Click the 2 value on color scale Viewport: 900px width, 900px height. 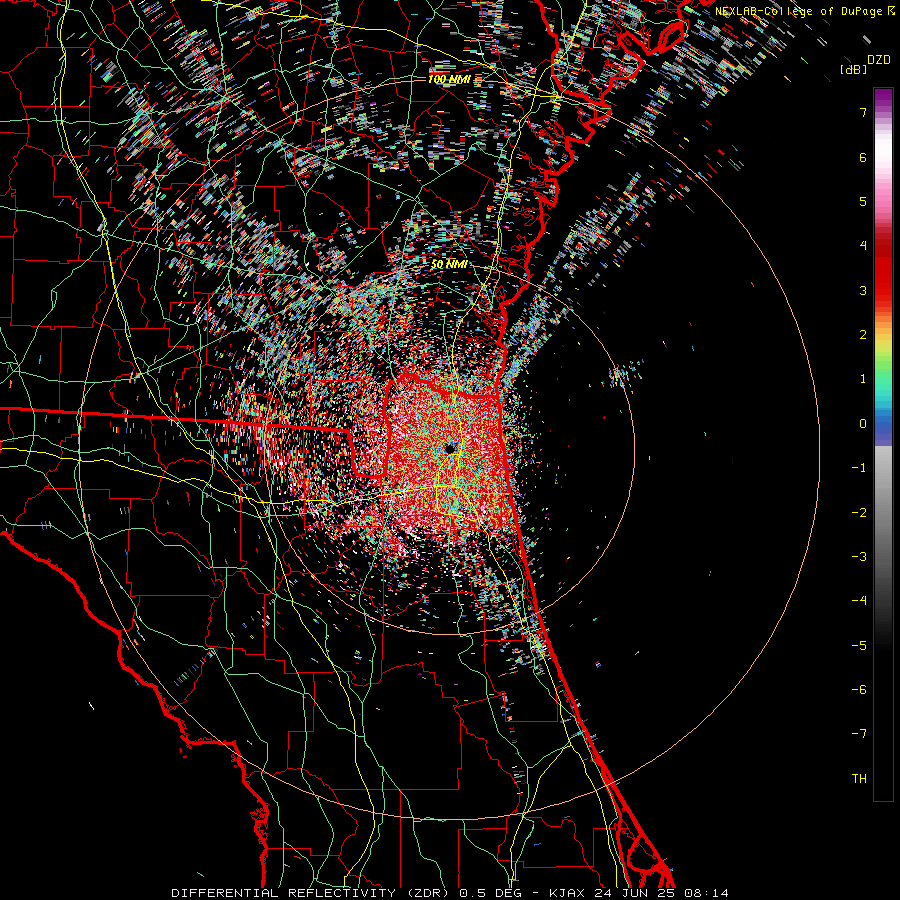(x=863, y=334)
